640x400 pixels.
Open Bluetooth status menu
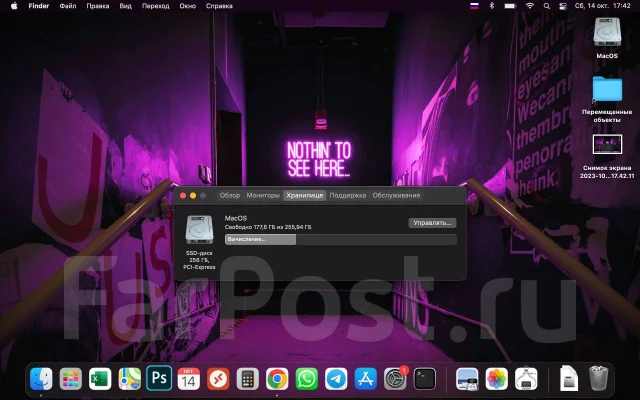(492, 6)
